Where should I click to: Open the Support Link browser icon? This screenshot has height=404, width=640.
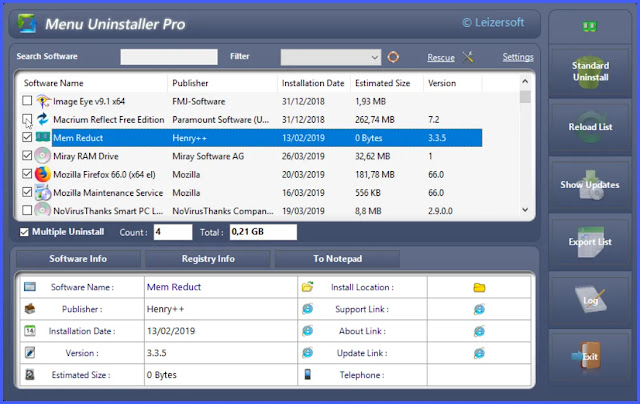pos(479,309)
